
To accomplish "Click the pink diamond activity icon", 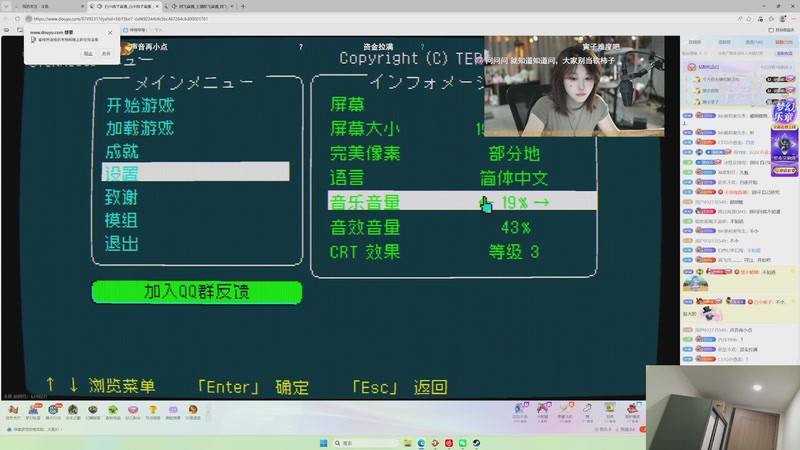I will 133,411.
